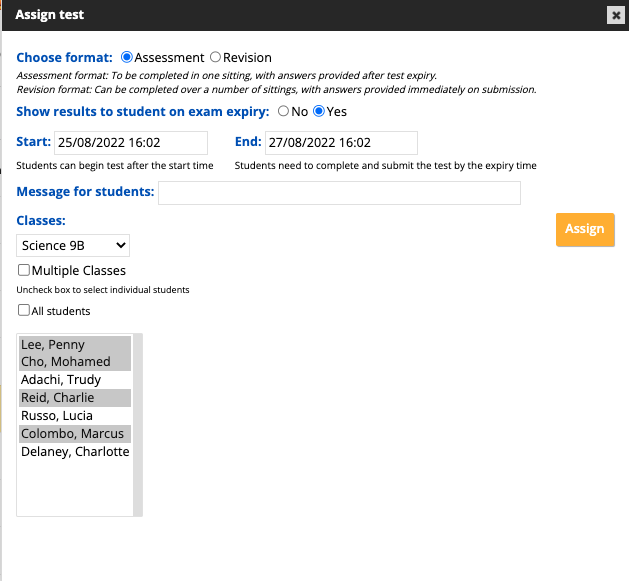The width and height of the screenshot is (629, 581).
Task: Click the orange Assign button
Action: pyautogui.click(x=585, y=230)
